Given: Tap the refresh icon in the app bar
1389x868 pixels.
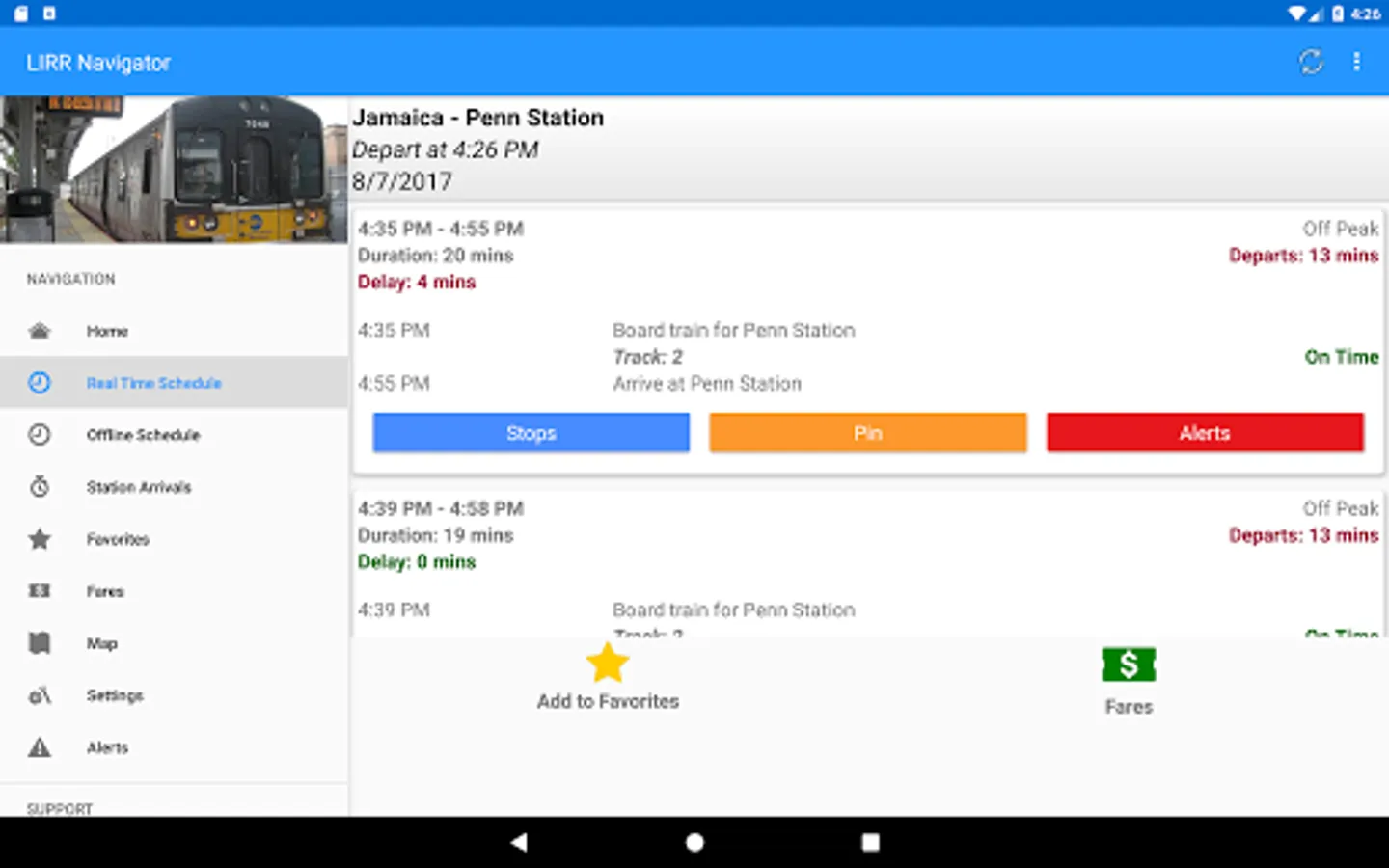Looking at the screenshot, I should click(x=1311, y=63).
